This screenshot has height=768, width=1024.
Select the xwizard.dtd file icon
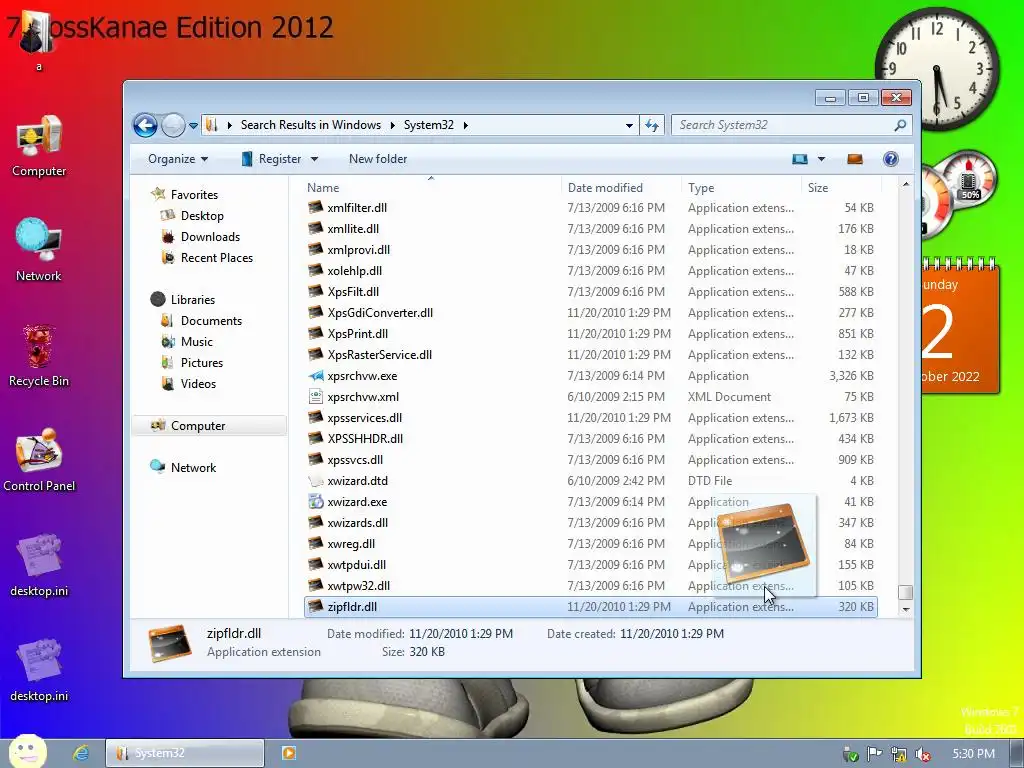pos(316,481)
